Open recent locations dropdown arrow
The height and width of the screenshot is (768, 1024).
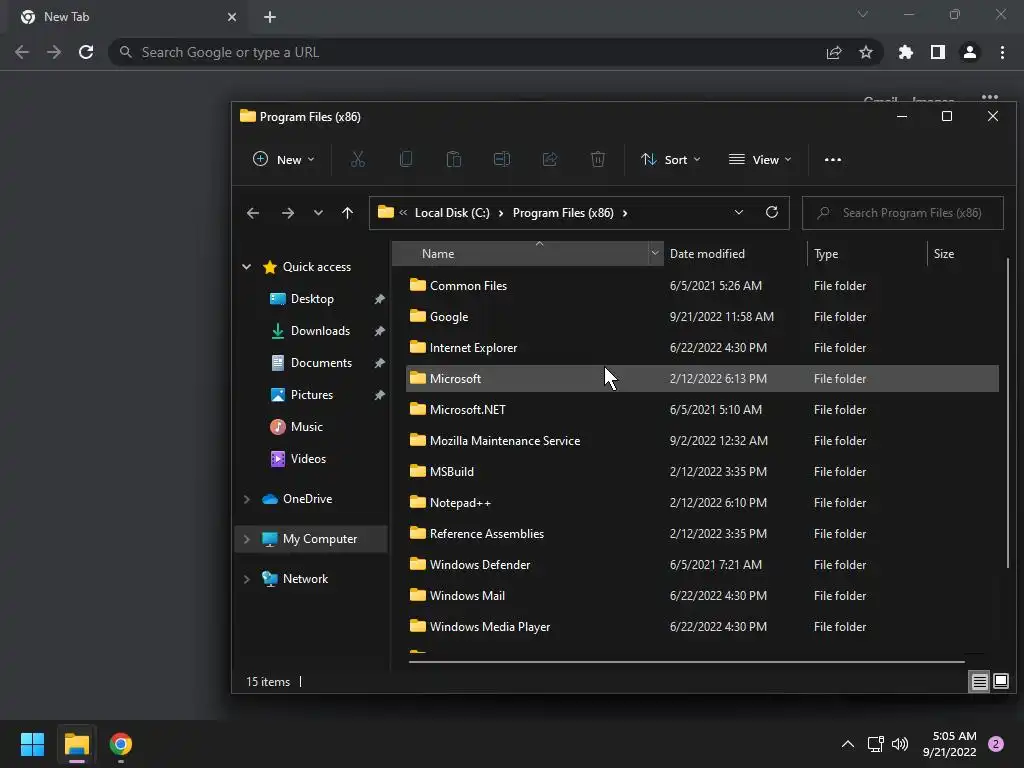318,213
